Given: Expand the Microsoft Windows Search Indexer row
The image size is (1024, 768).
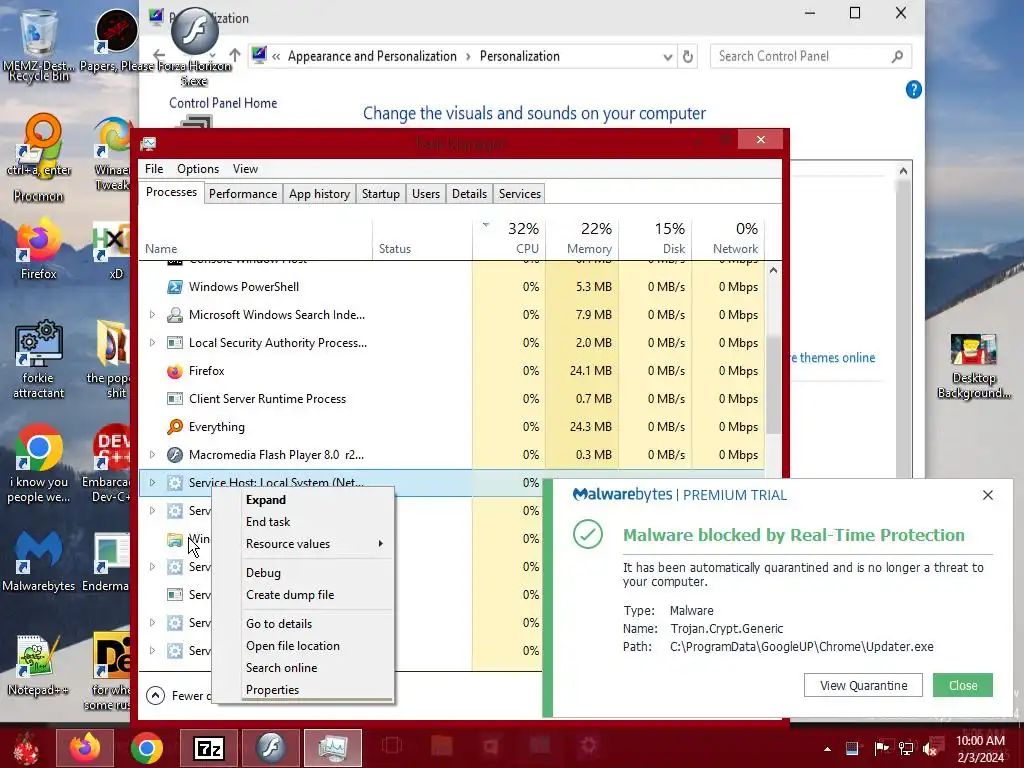Looking at the screenshot, I should click(152, 315).
